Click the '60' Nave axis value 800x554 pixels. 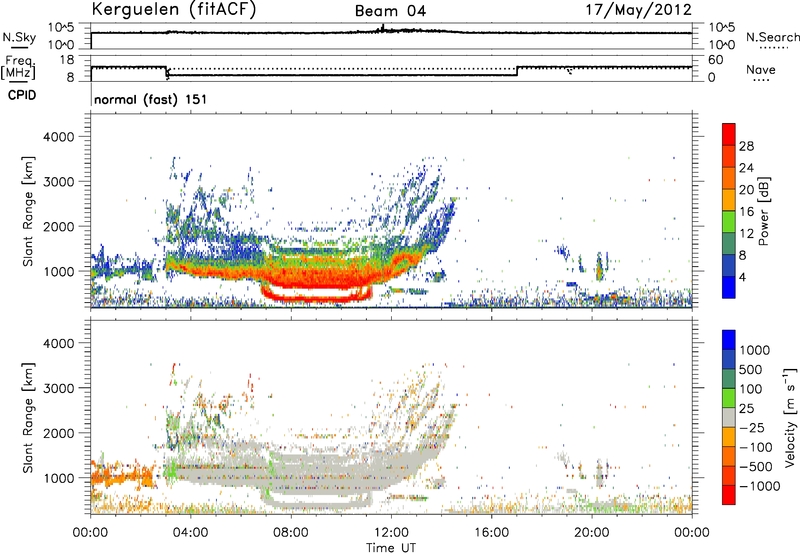(715, 60)
